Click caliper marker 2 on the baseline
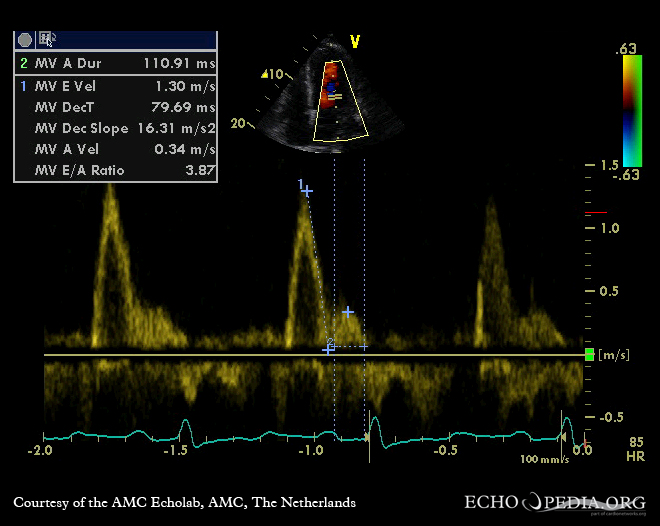The image size is (660, 526). tap(329, 347)
